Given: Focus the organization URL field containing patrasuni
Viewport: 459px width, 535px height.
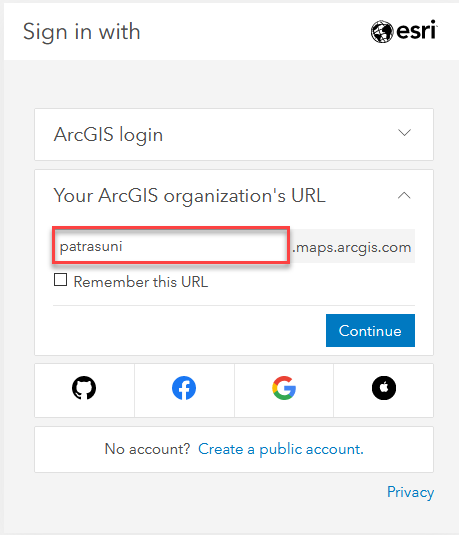Looking at the screenshot, I should click(171, 245).
